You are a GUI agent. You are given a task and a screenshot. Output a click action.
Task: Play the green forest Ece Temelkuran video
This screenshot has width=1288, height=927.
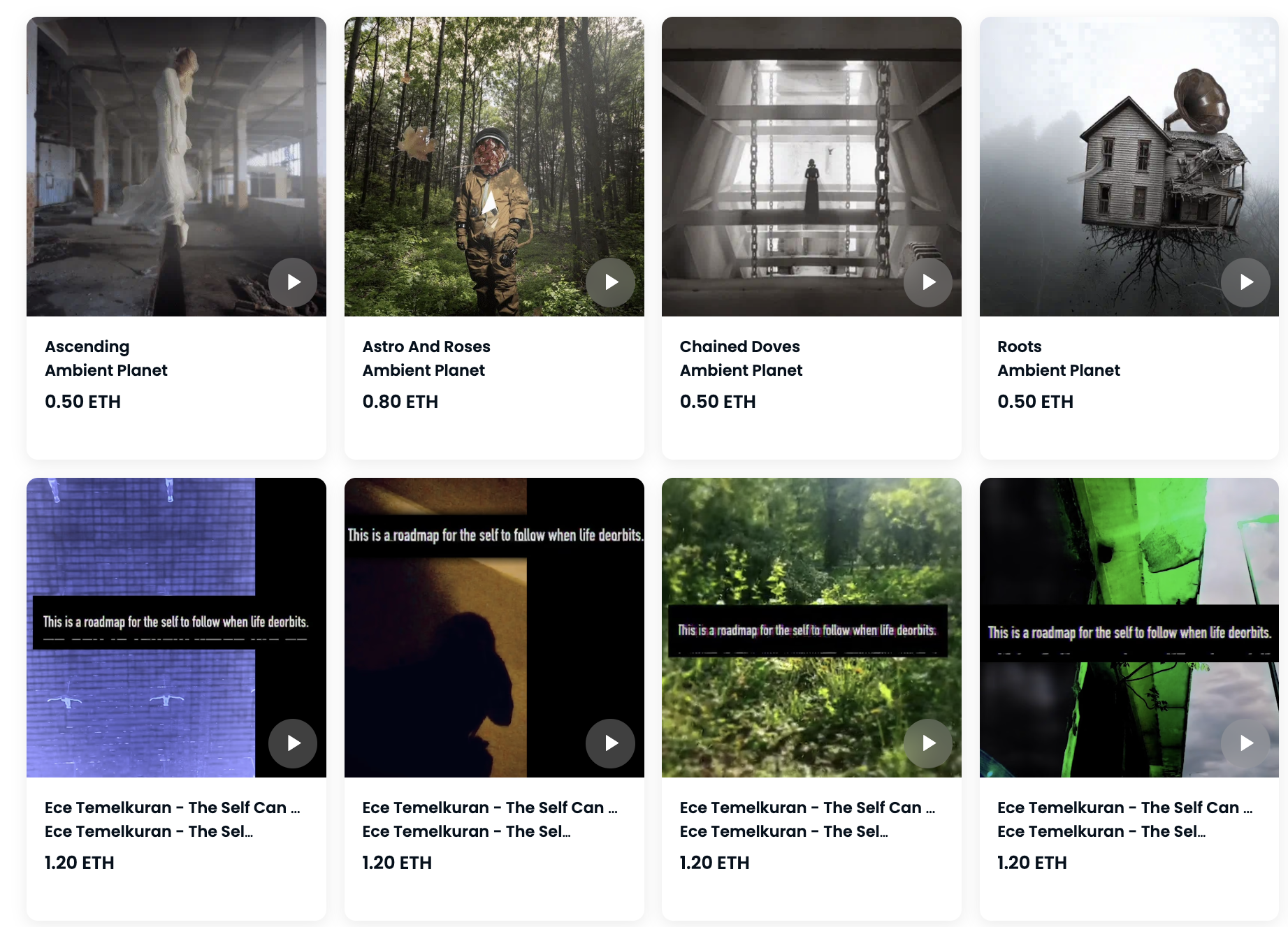pos(928,743)
